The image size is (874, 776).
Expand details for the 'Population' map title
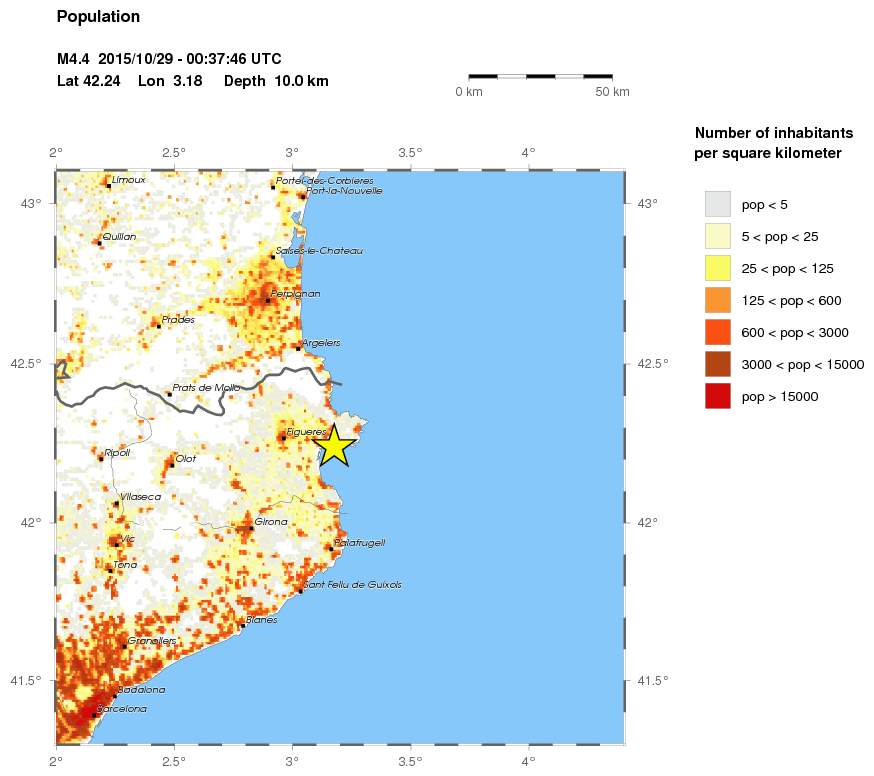click(98, 17)
